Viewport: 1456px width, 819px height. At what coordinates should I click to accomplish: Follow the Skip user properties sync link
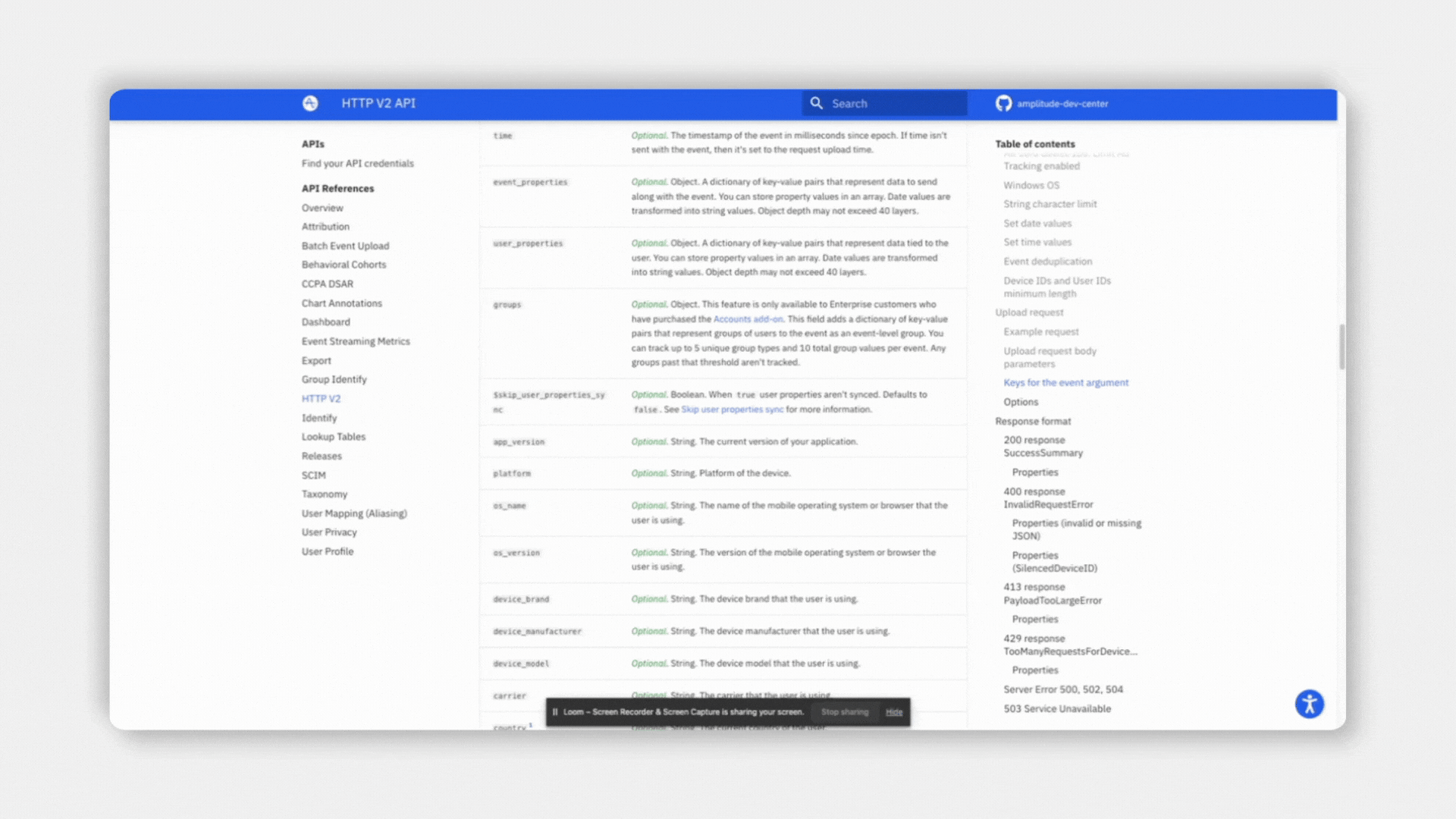[x=732, y=409]
